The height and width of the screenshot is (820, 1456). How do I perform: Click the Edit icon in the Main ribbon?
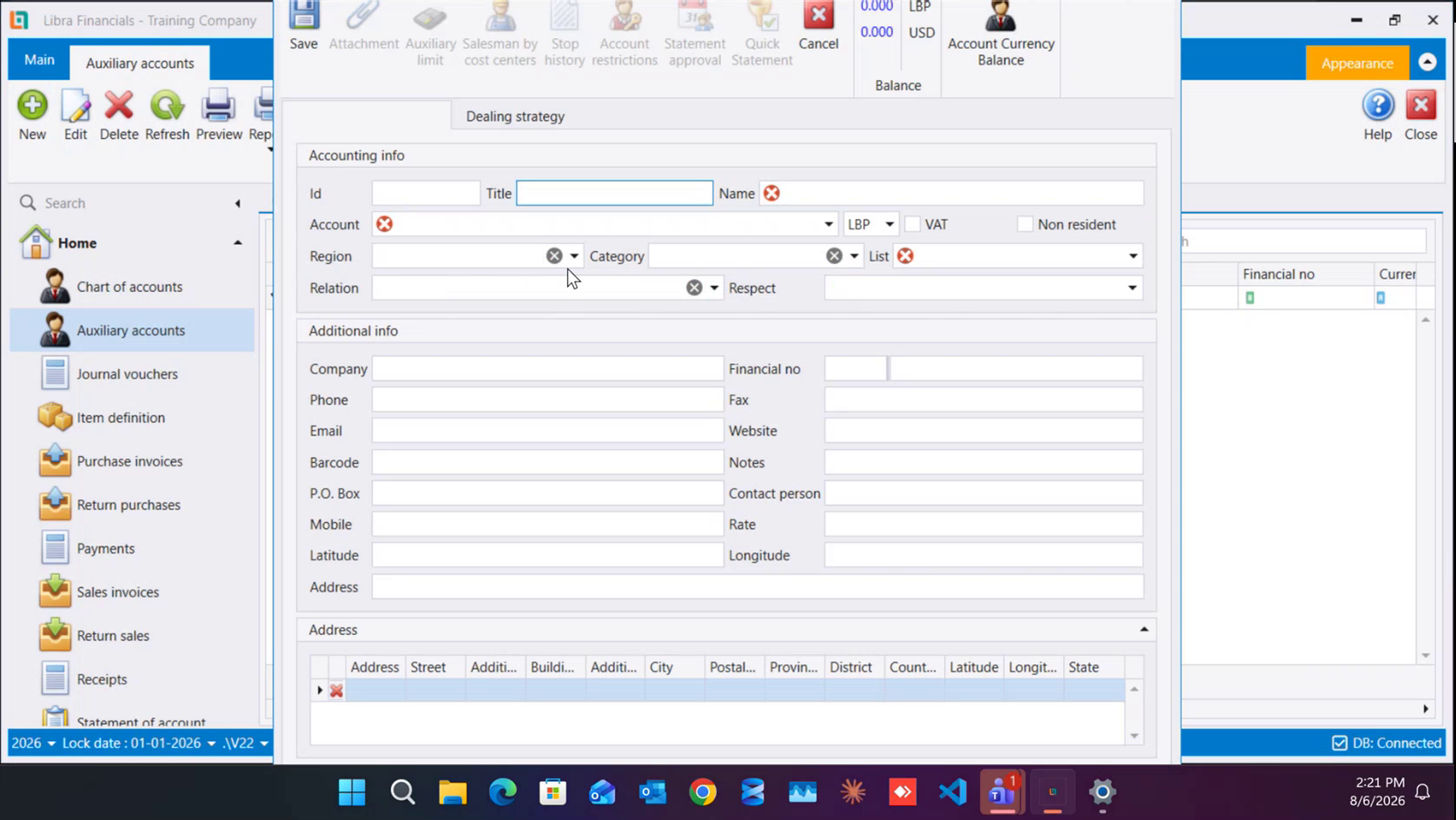(x=76, y=106)
